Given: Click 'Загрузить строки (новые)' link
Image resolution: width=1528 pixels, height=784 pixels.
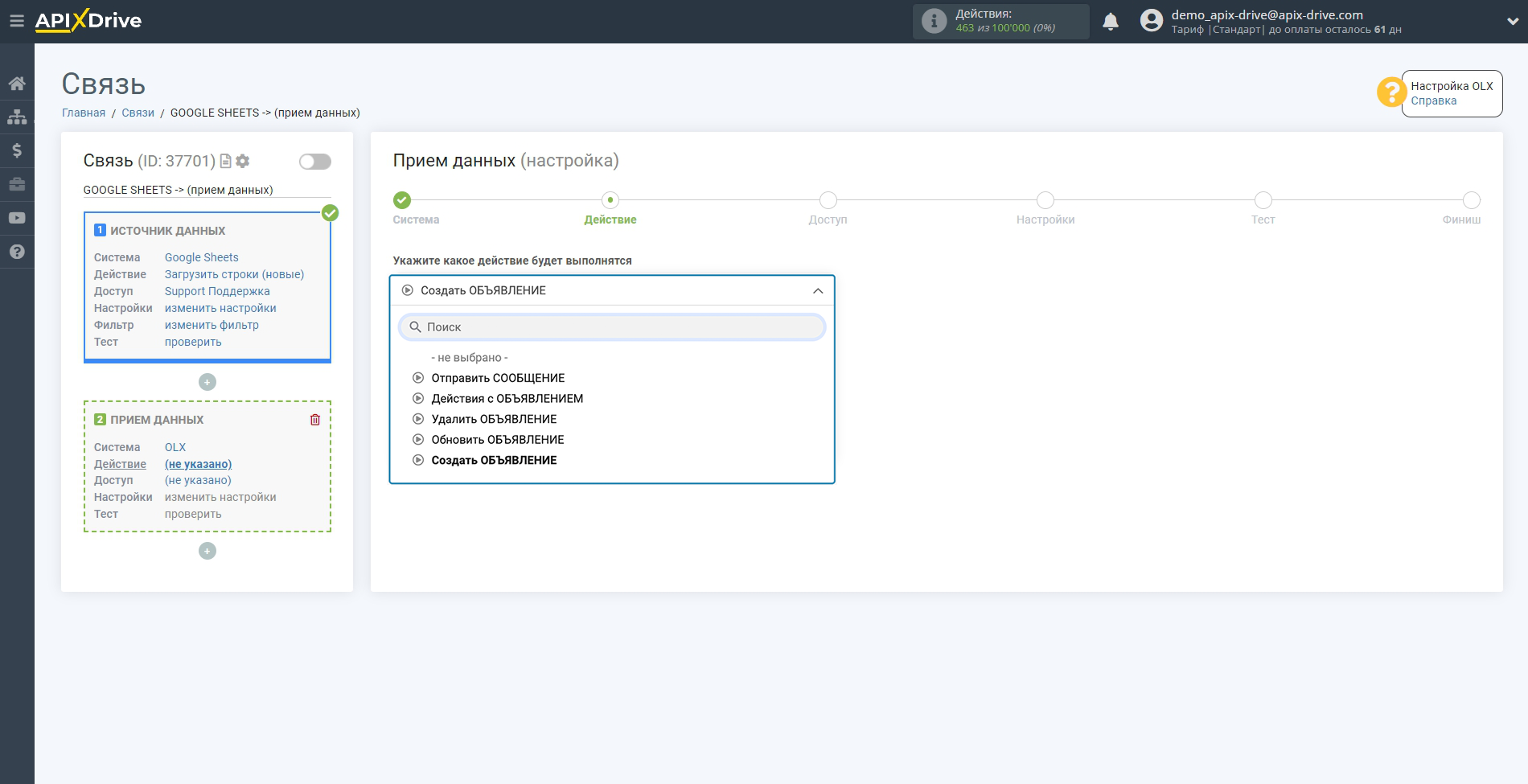Looking at the screenshot, I should 235,274.
